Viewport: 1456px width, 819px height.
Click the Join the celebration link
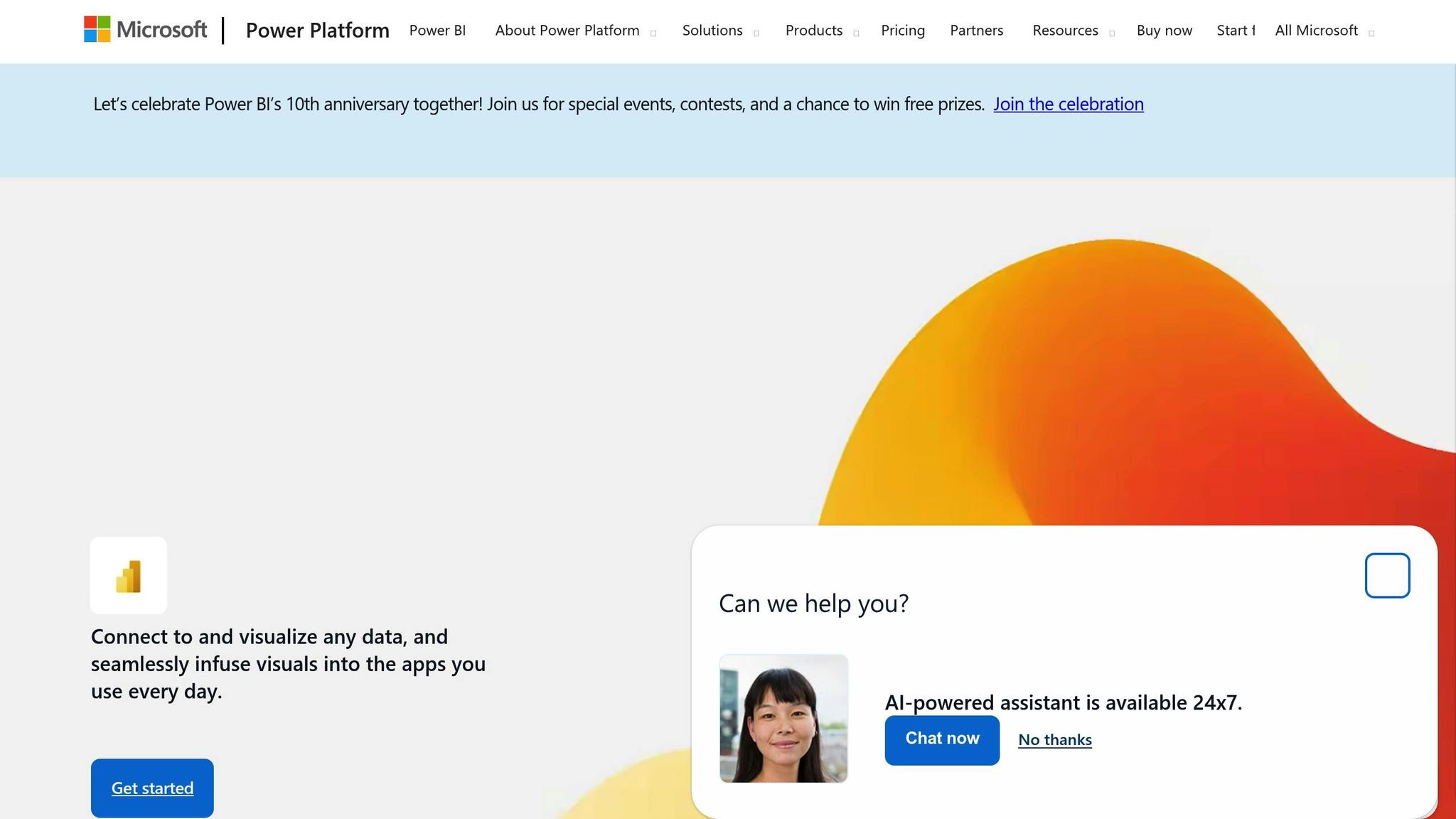click(x=1068, y=104)
